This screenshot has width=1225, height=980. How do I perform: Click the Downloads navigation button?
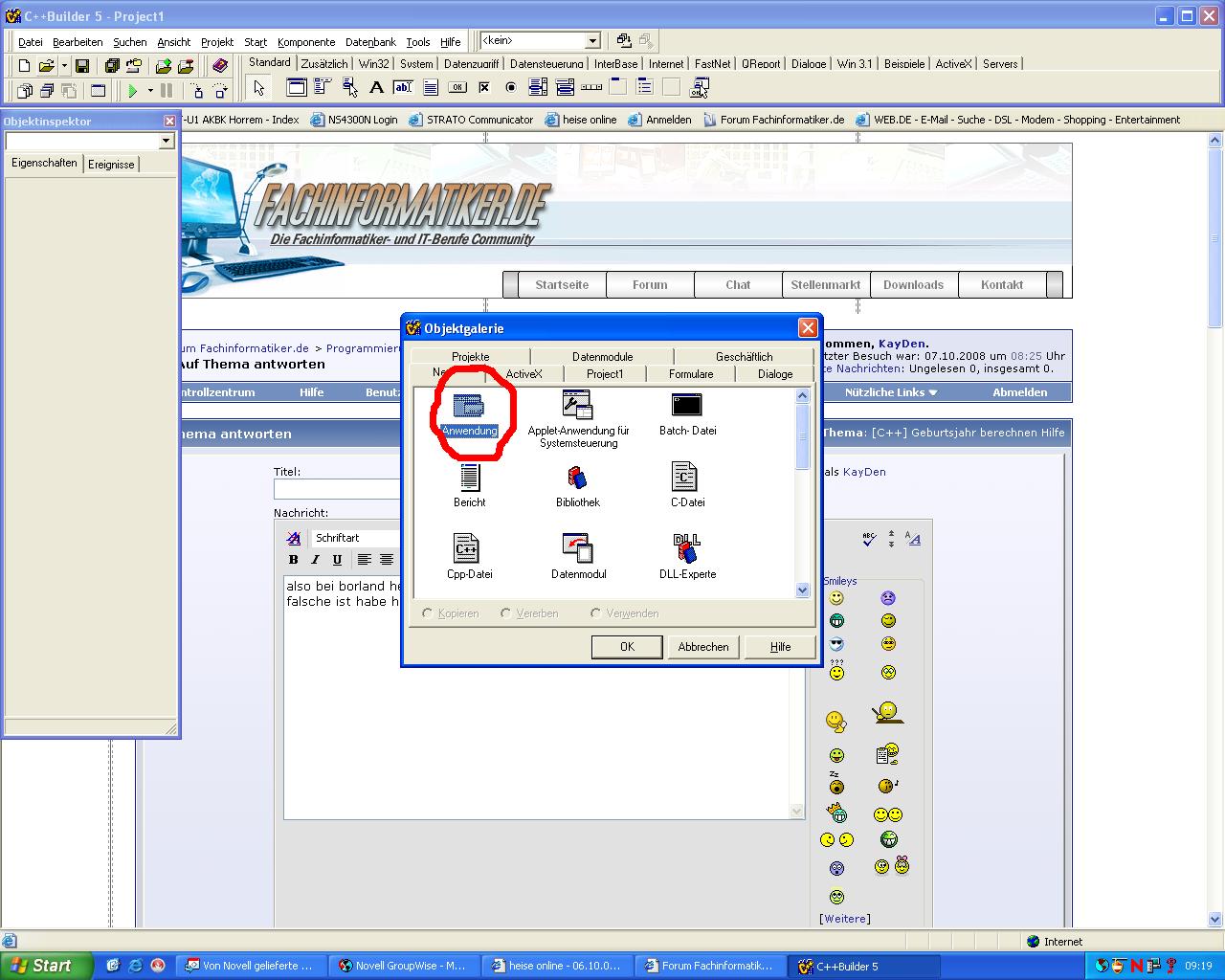[913, 285]
